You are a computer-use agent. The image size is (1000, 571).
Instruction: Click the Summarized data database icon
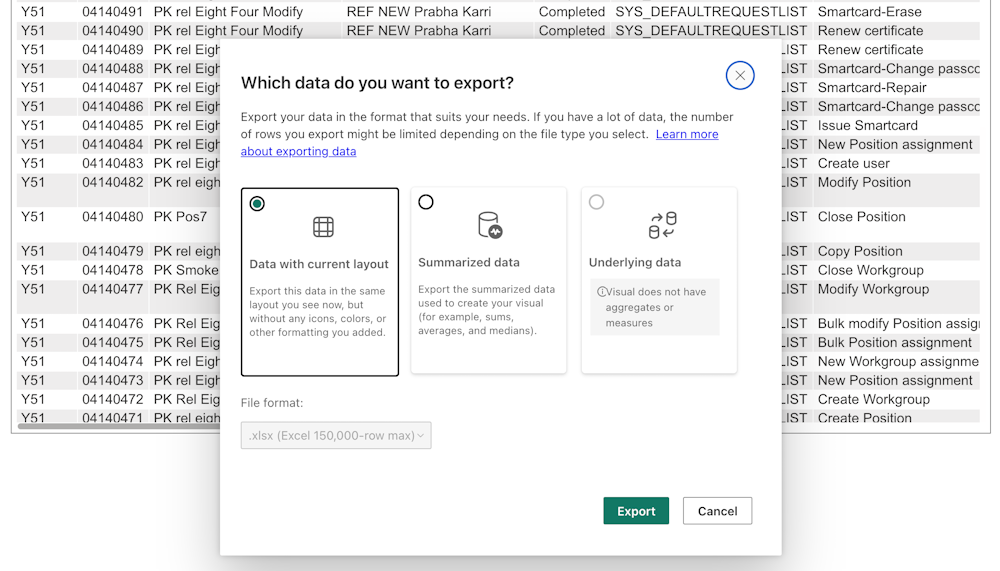490,225
